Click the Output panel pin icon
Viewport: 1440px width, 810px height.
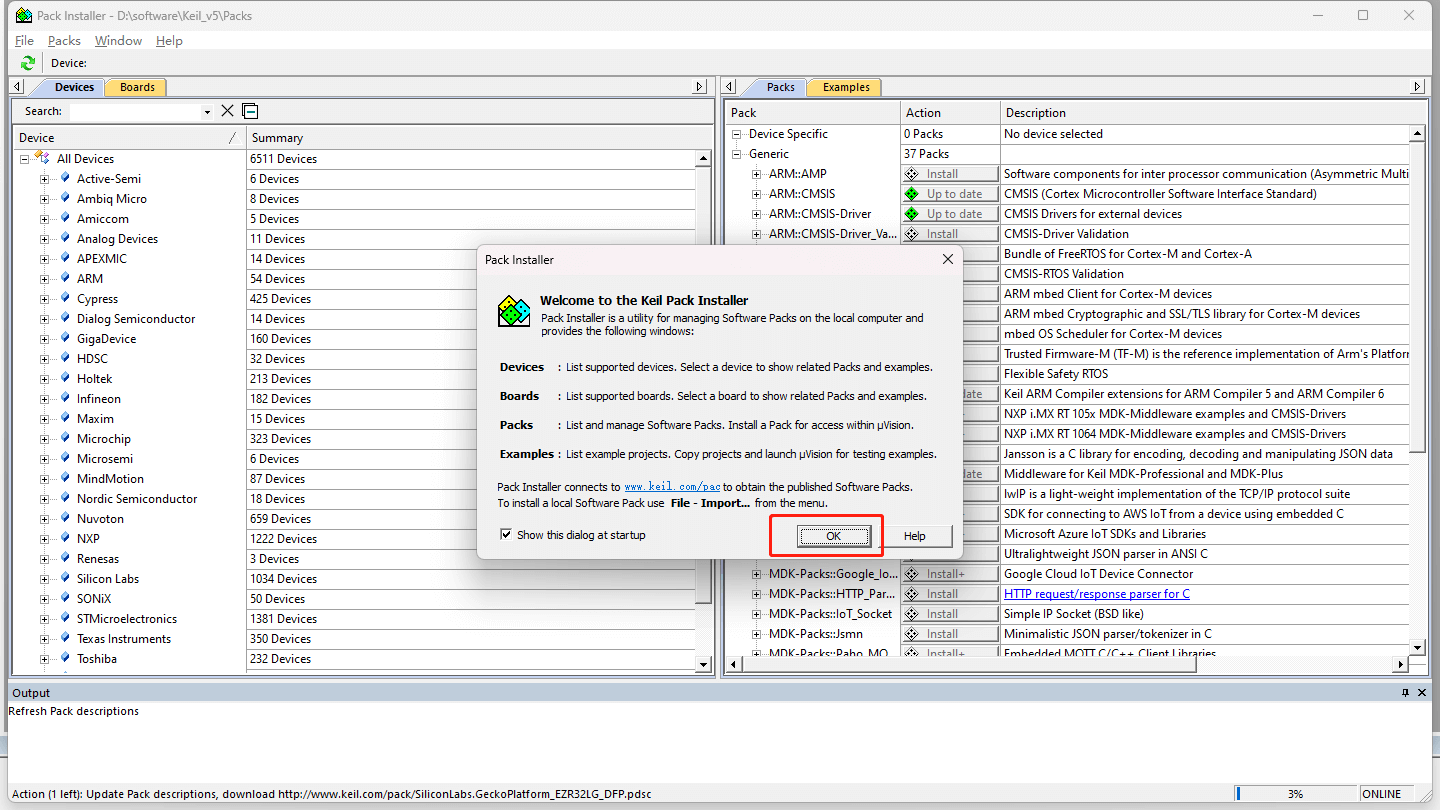coord(1405,693)
